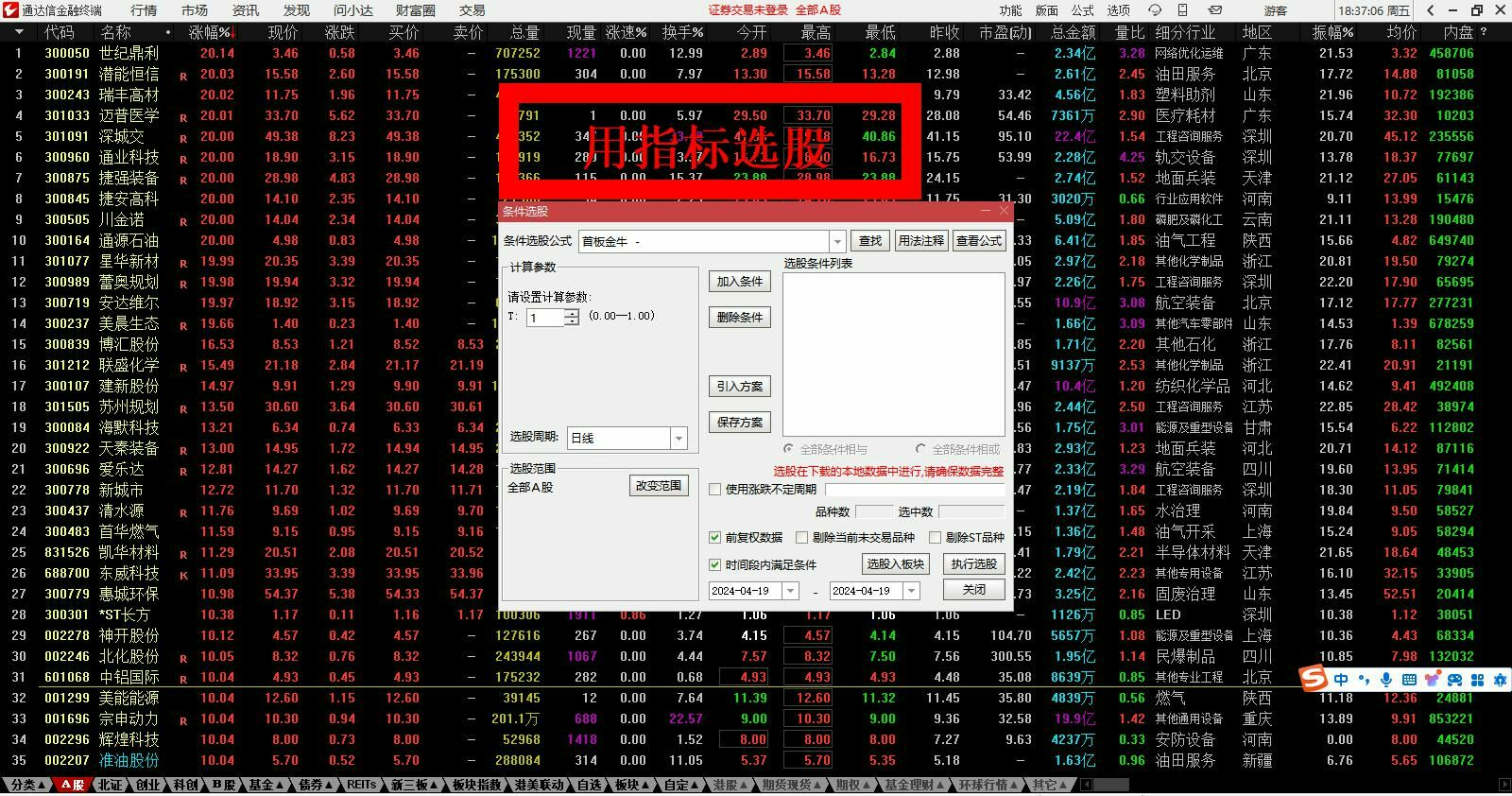
Task: Click the bottom horizontal scrollbar thumb
Action: point(1111,785)
